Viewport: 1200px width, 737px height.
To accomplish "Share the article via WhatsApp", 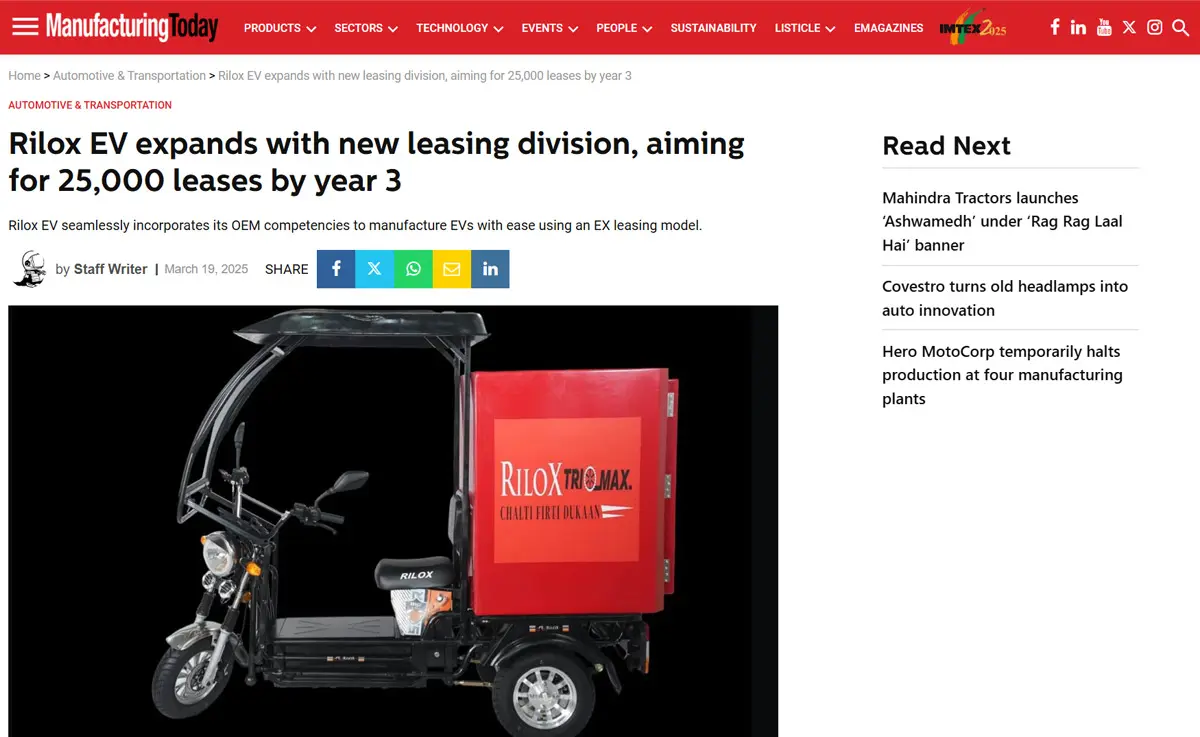I will click(413, 269).
